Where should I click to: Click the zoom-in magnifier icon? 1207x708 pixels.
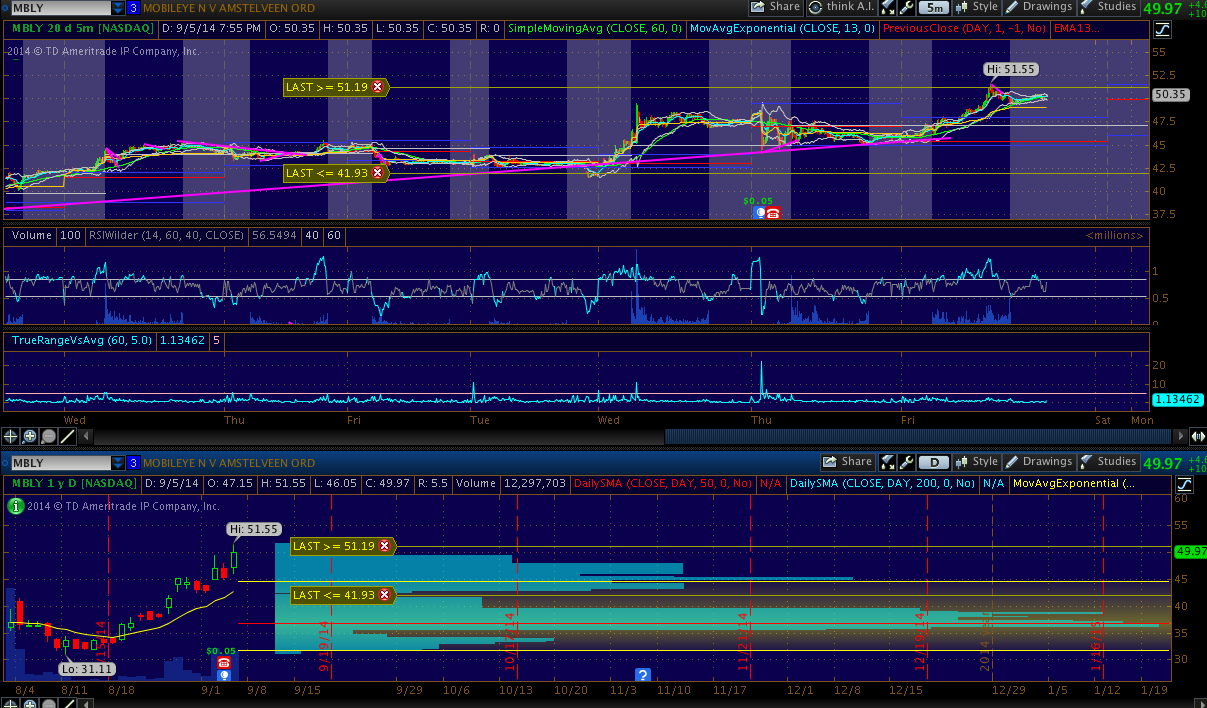tap(30, 437)
